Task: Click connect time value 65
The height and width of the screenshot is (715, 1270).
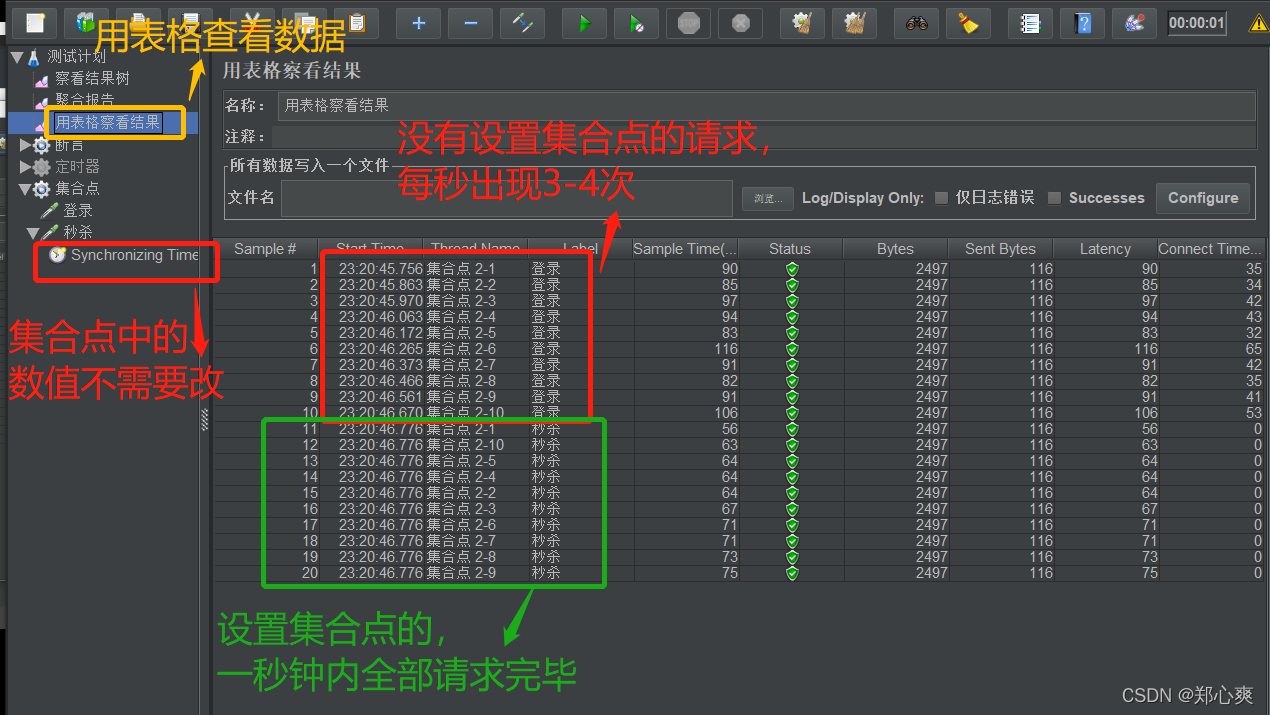Action: pos(1254,349)
